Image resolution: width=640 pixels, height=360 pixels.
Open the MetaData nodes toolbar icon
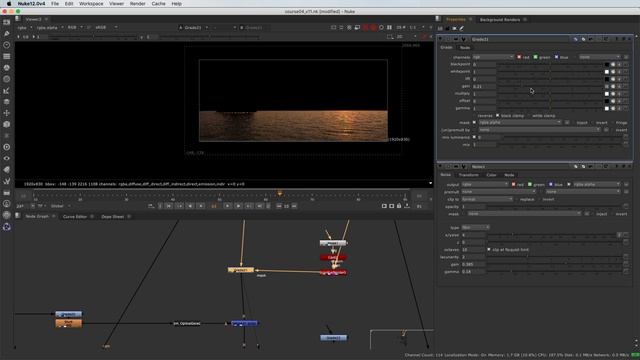click(x=7, y=170)
